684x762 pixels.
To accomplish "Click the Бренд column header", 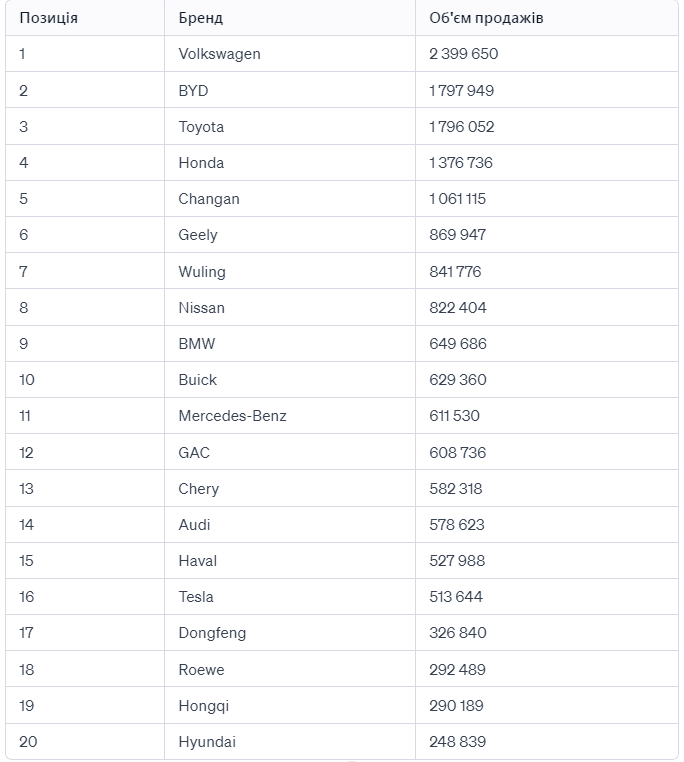I will 200,18.
